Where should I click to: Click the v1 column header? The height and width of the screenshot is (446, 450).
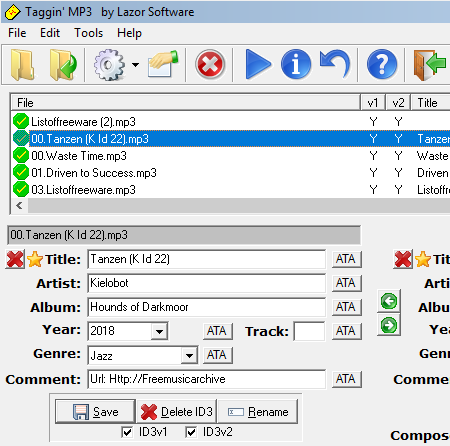click(373, 103)
